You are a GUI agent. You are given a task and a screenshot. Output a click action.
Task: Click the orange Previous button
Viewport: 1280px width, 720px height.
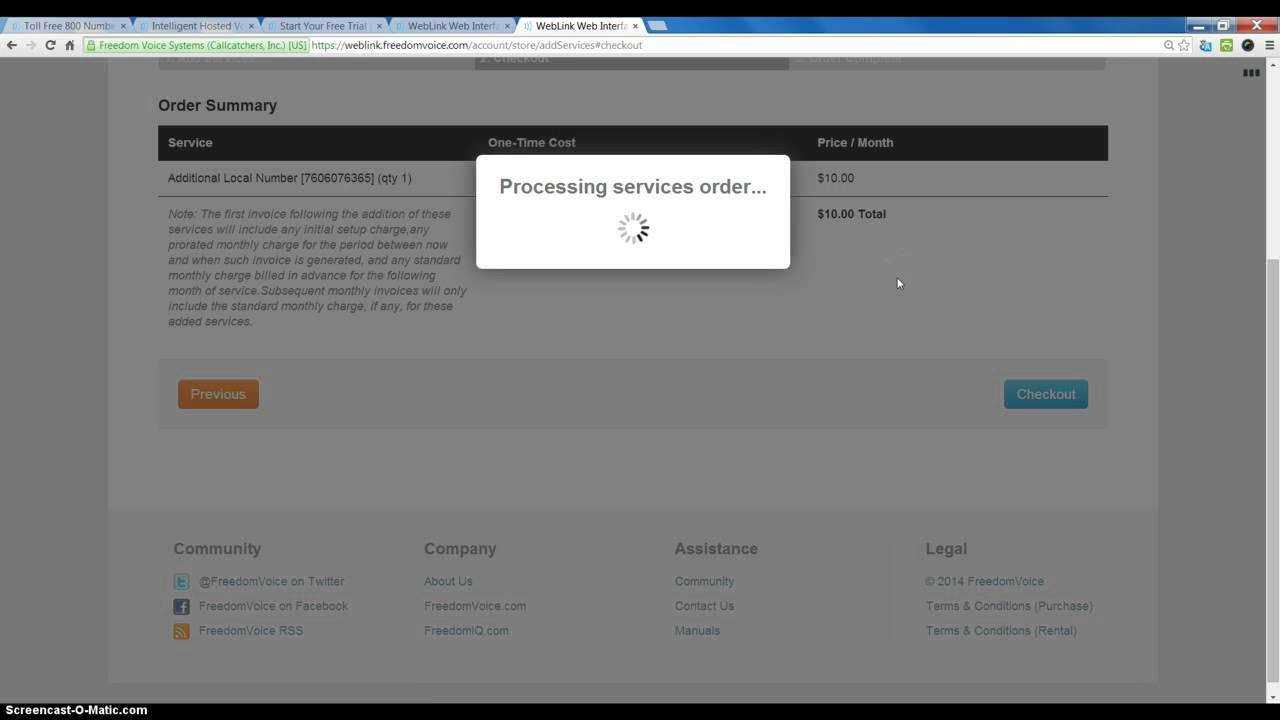pos(218,394)
